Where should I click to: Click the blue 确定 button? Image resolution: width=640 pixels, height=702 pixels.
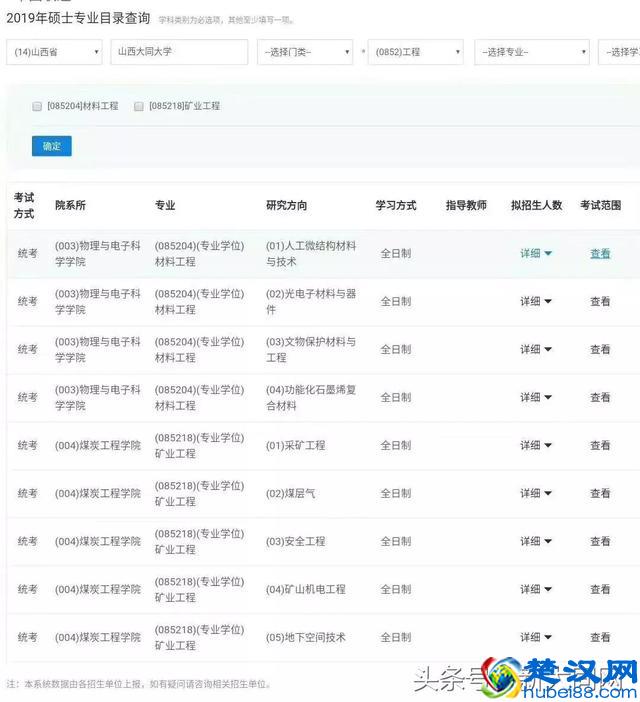(x=52, y=146)
